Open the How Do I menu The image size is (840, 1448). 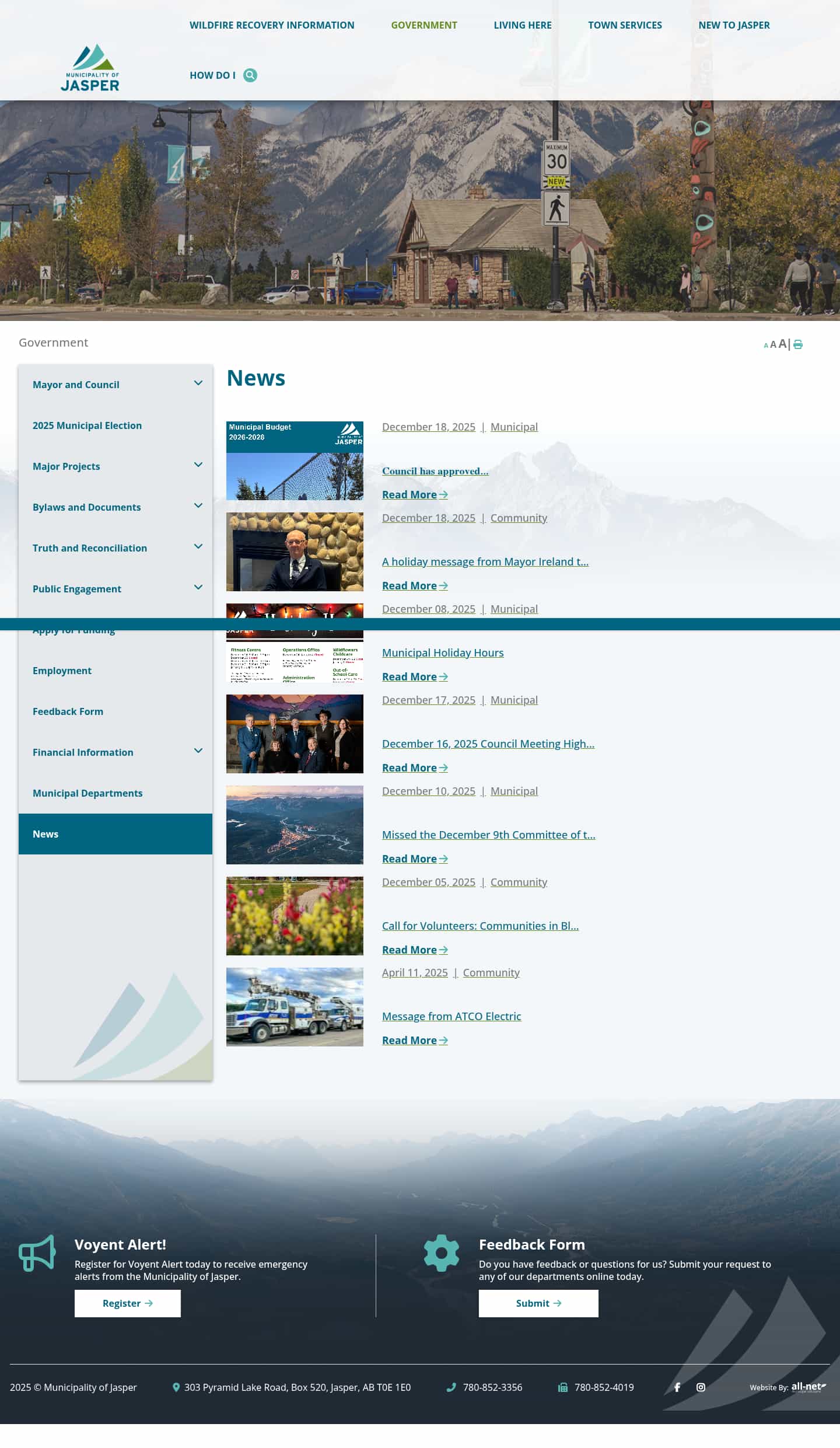coord(212,75)
